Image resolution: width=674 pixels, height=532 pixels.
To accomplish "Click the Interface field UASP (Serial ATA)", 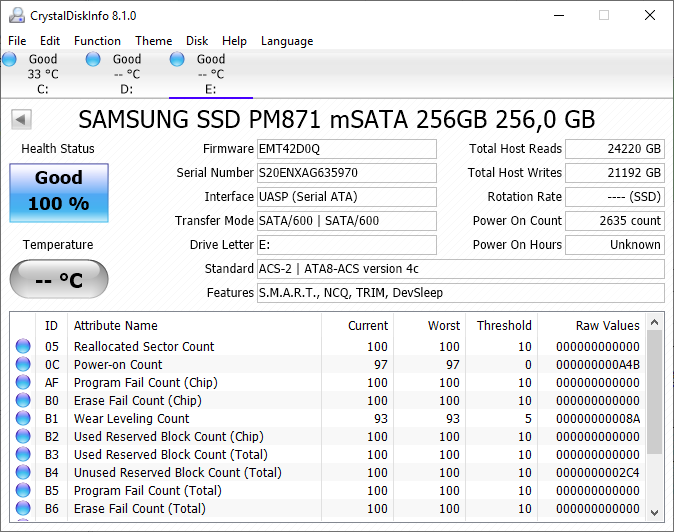I will click(346, 197).
